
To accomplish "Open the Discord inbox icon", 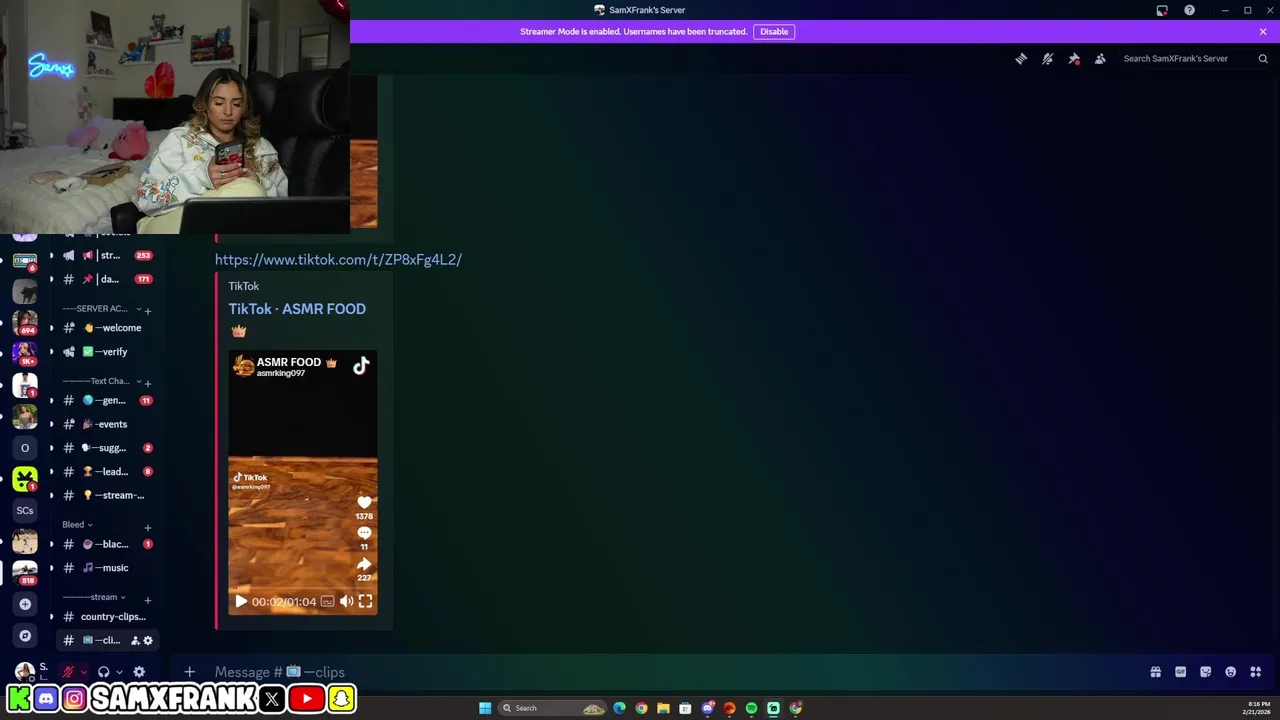I will (1162, 10).
